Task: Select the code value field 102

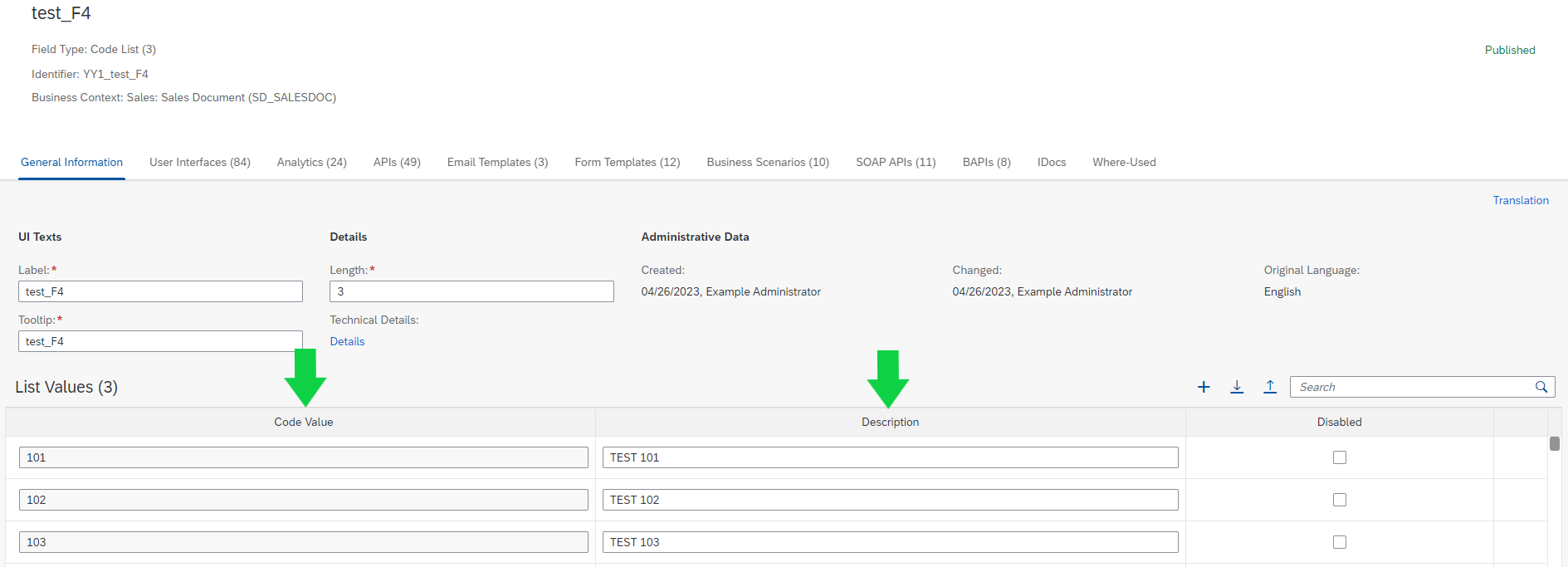Action: click(304, 500)
